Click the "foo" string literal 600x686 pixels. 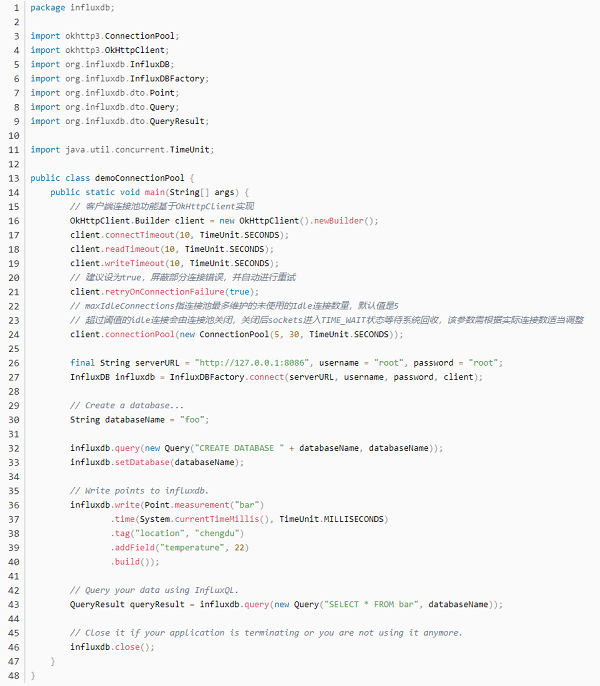[x=192, y=420]
